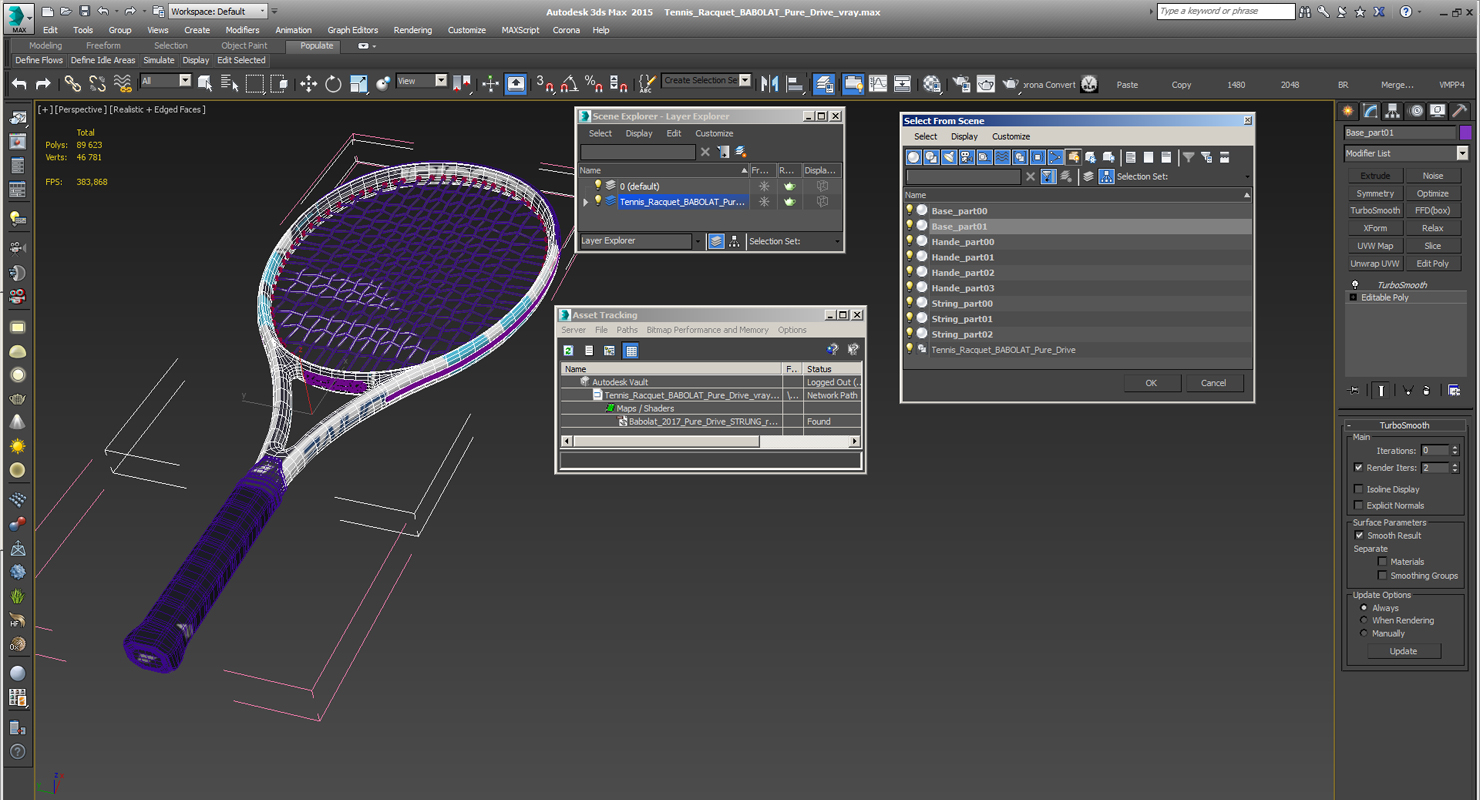The width and height of the screenshot is (1480, 800).
Task: Switch to the Create command panel tab
Action: [1349, 111]
